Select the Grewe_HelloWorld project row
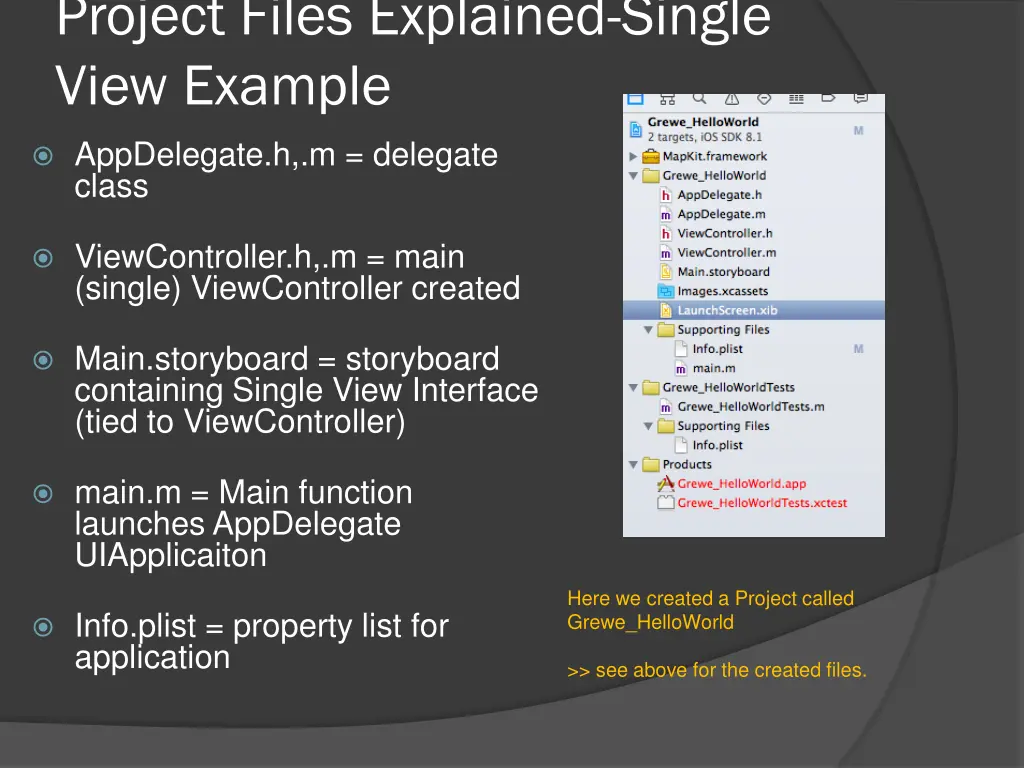The image size is (1024, 768). click(754, 129)
